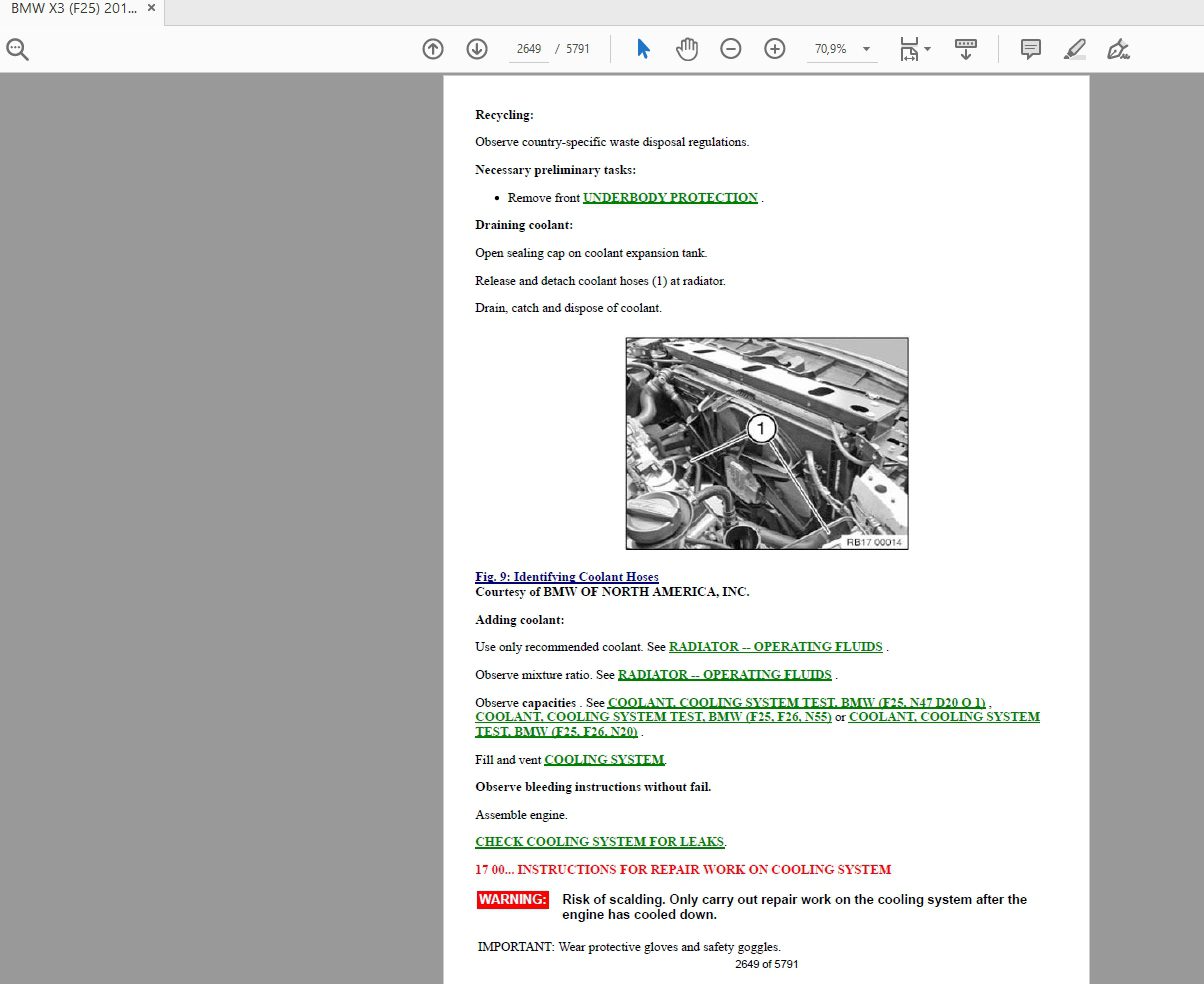Open Fig. 9: Identifying Coolant Hoses link
This screenshot has height=984, width=1204.
(x=567, y=577)
